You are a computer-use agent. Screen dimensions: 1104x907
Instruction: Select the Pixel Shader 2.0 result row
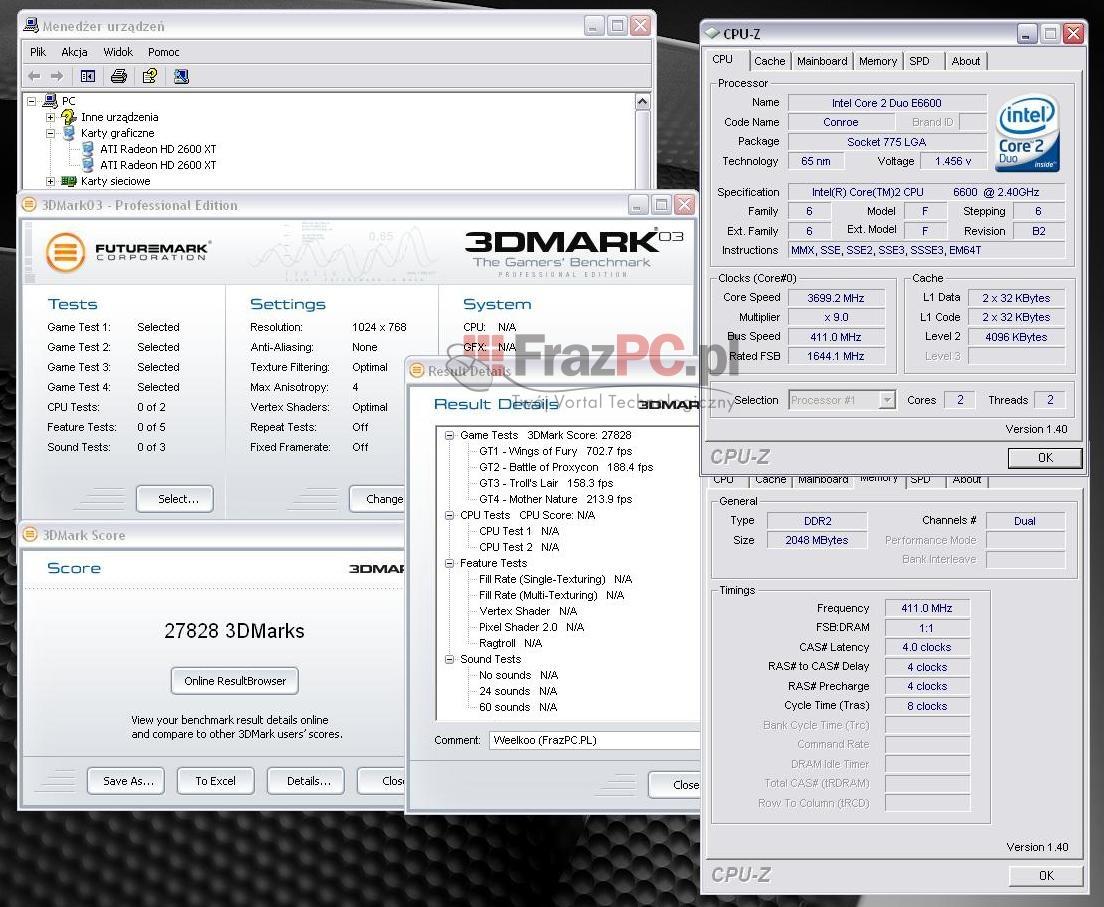(x=532, y=627)
